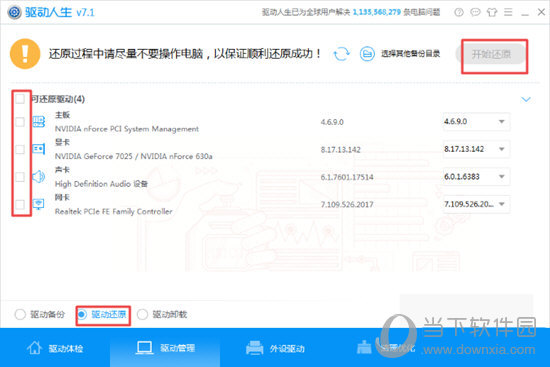Click the NVIDIA nForce PCI System Management text
The image size is (550, 367).
click(x=127, y=129)
